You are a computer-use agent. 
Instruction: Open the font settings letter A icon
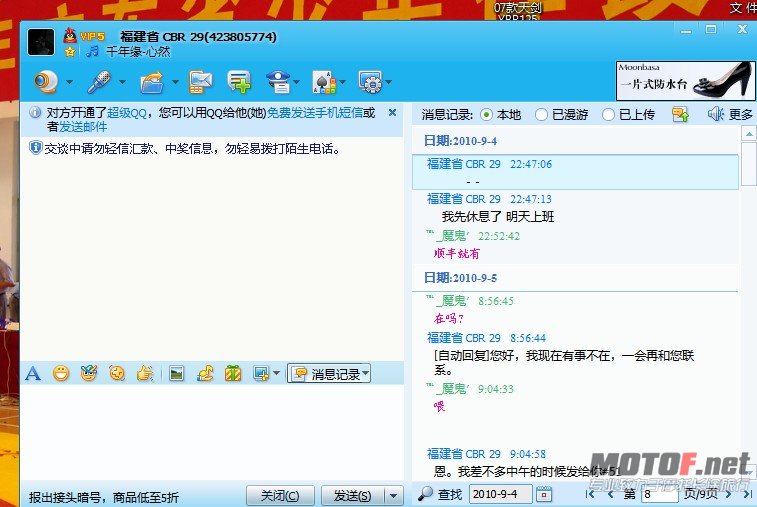(x=33, y=373)
